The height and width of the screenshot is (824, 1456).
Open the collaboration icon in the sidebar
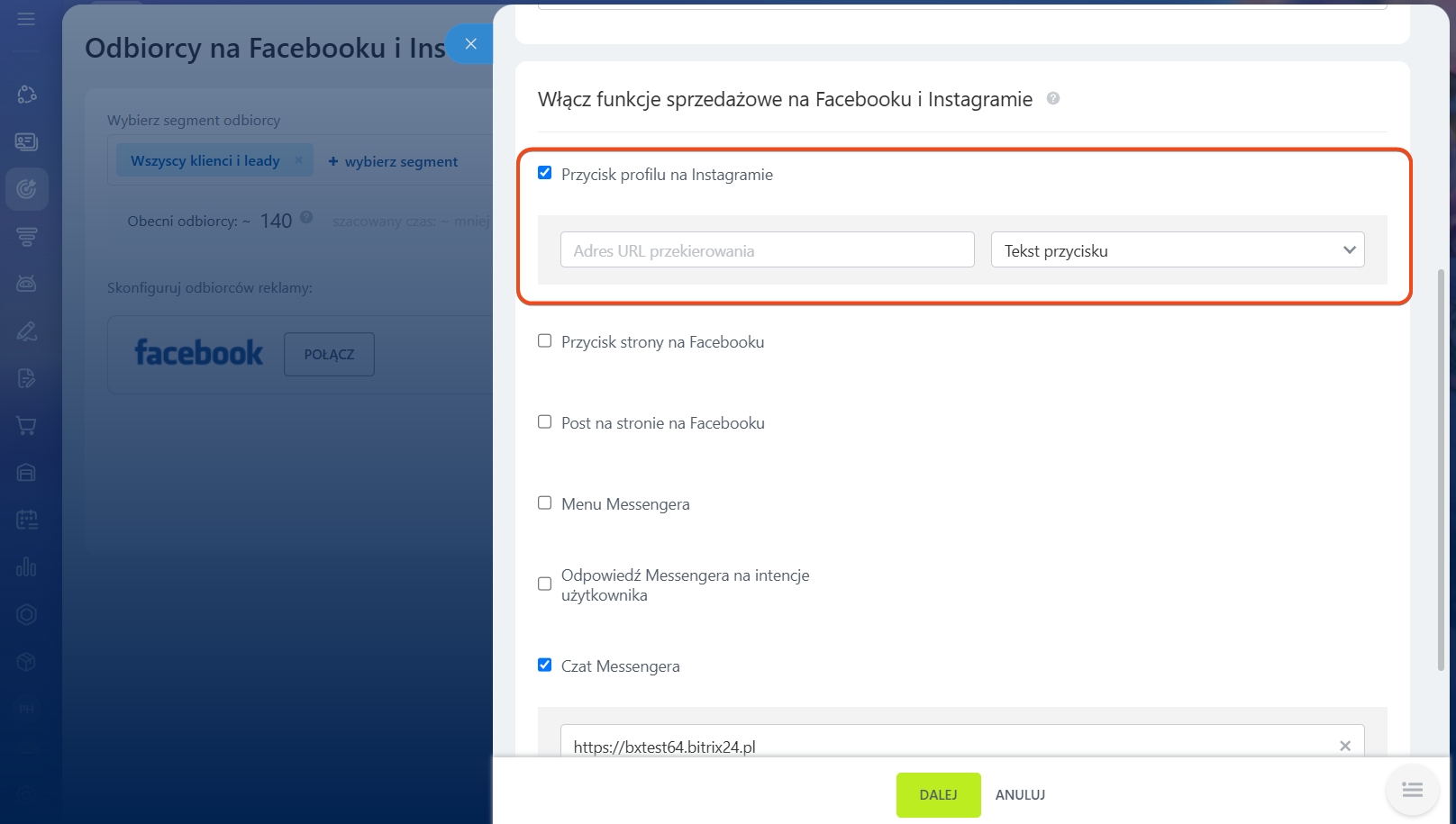[x=26, y=95]
